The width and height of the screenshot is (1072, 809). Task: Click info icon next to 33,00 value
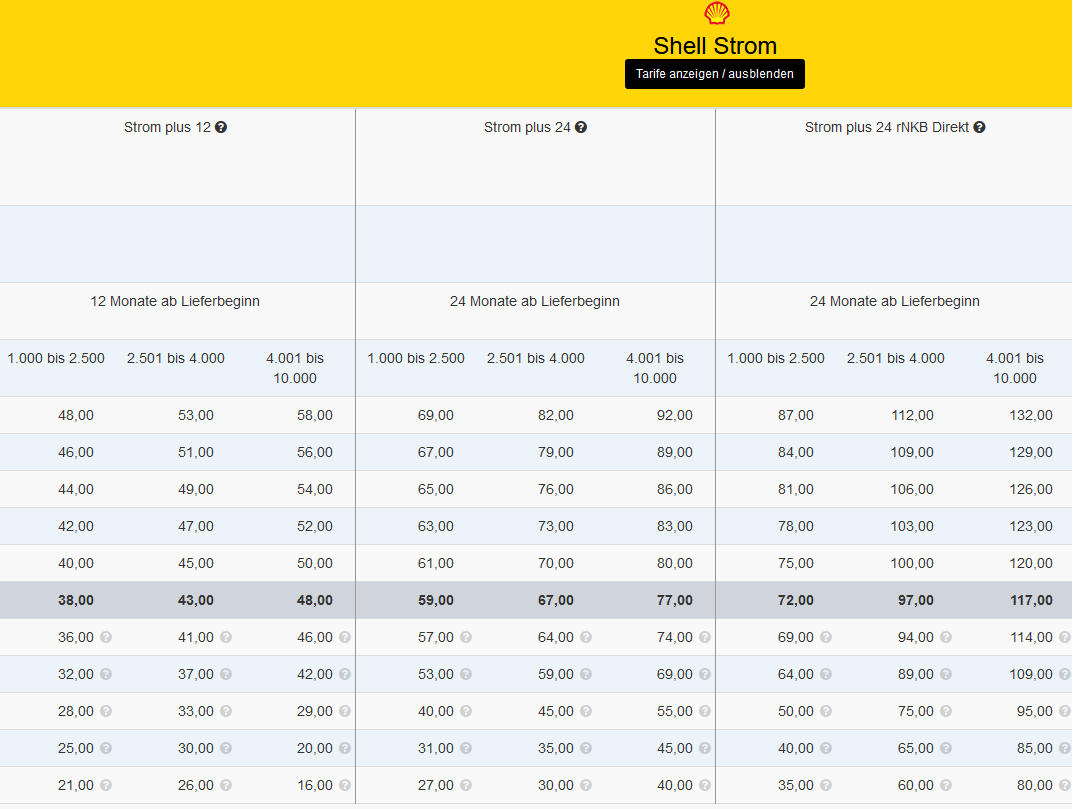226,711
